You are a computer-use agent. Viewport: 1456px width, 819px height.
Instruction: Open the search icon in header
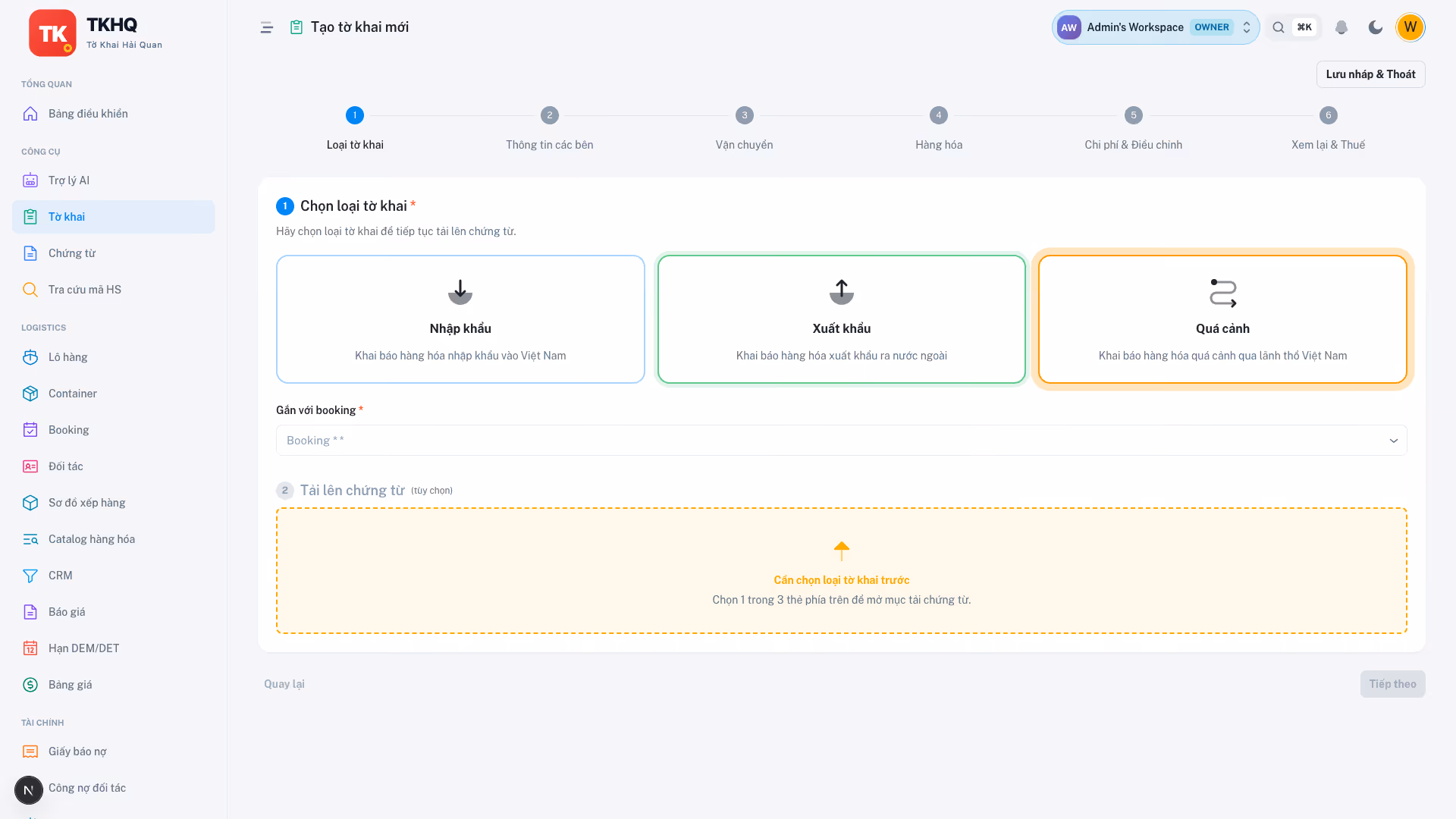pos(1279,27)
